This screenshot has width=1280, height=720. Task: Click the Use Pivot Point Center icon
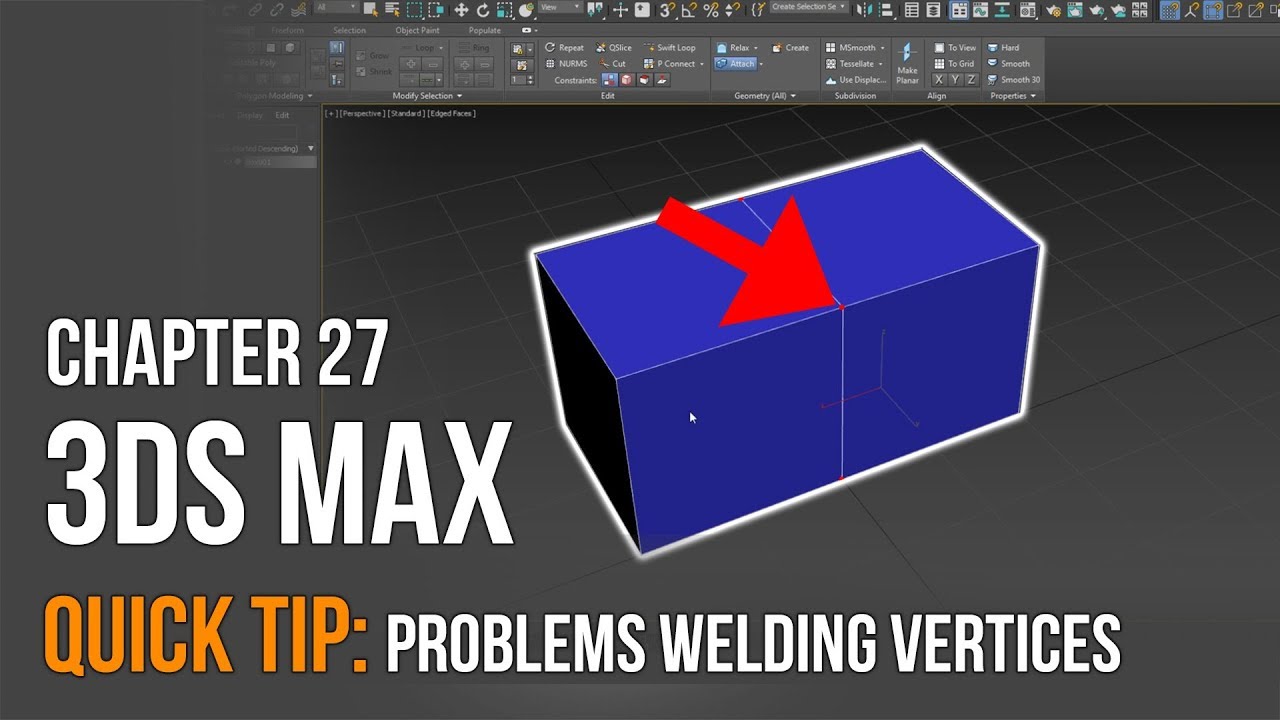pos(595,9)
